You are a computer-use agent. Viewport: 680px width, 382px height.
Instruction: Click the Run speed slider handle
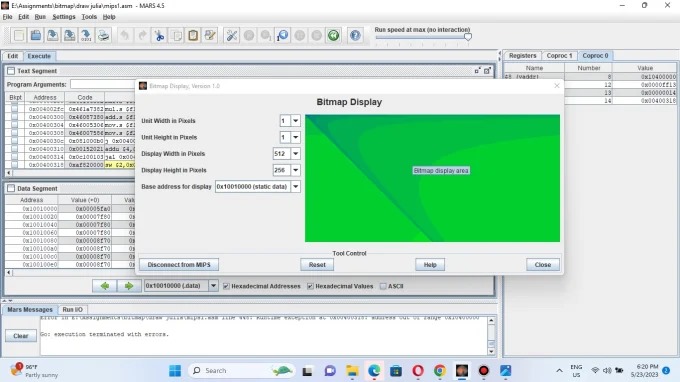pos(468,37)
